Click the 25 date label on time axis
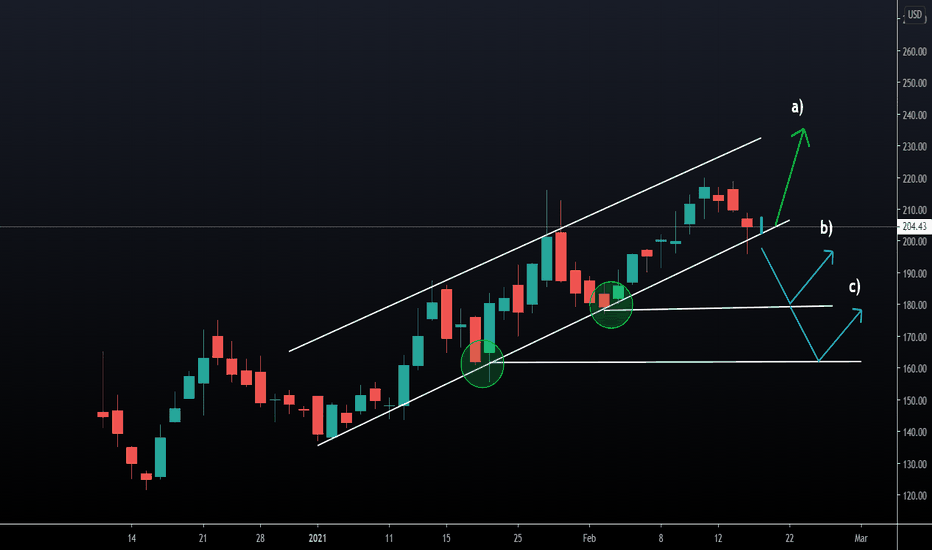 coord(518,538)
